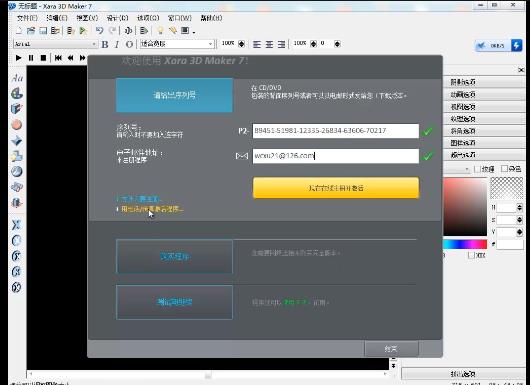Screen dimensions: 530x385
Task: Click the flashlight icon beside the light bulb
Action: click(x=173, y=31)
